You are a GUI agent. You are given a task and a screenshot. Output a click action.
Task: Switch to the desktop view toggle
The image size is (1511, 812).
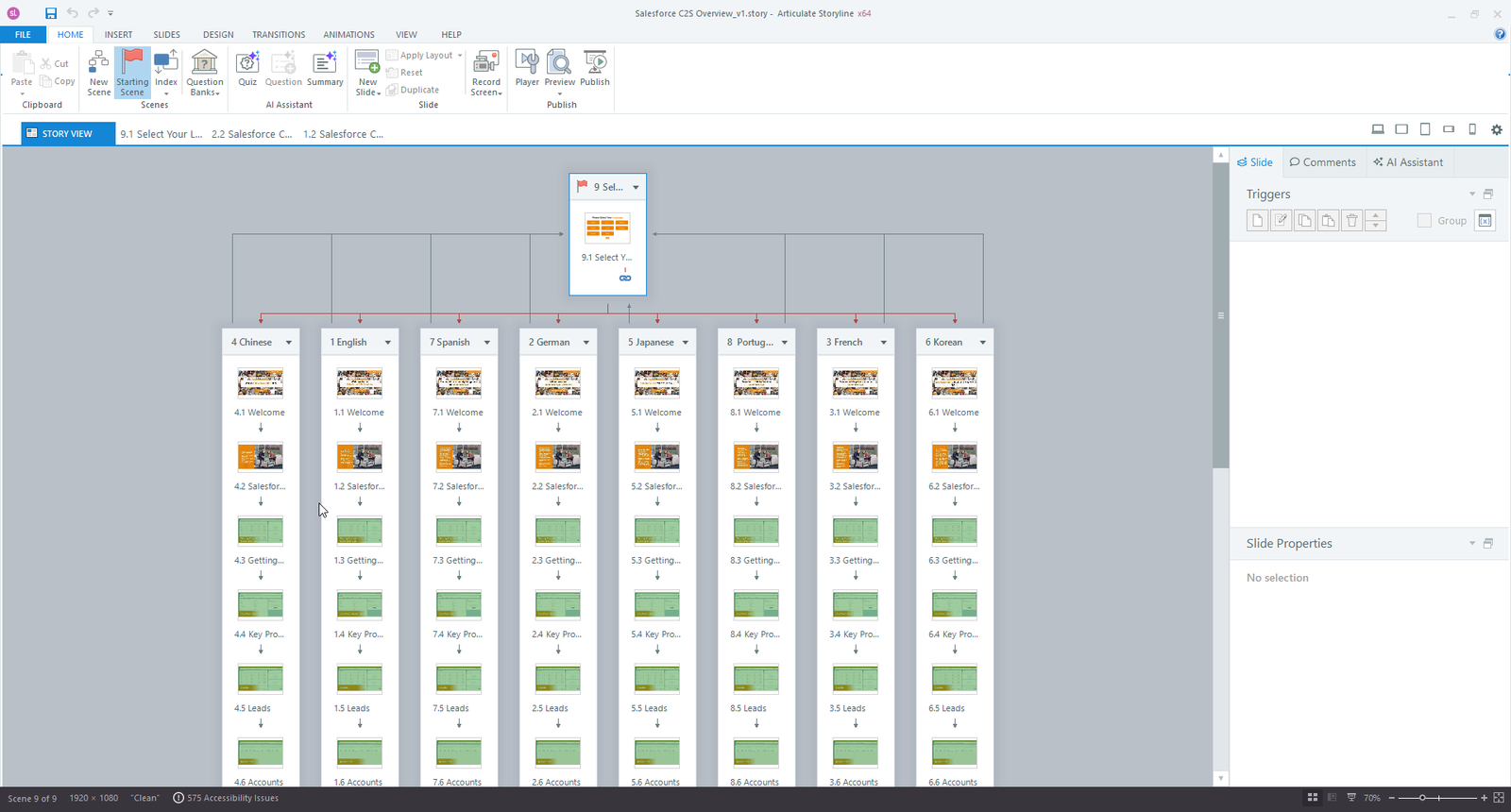1378,129
